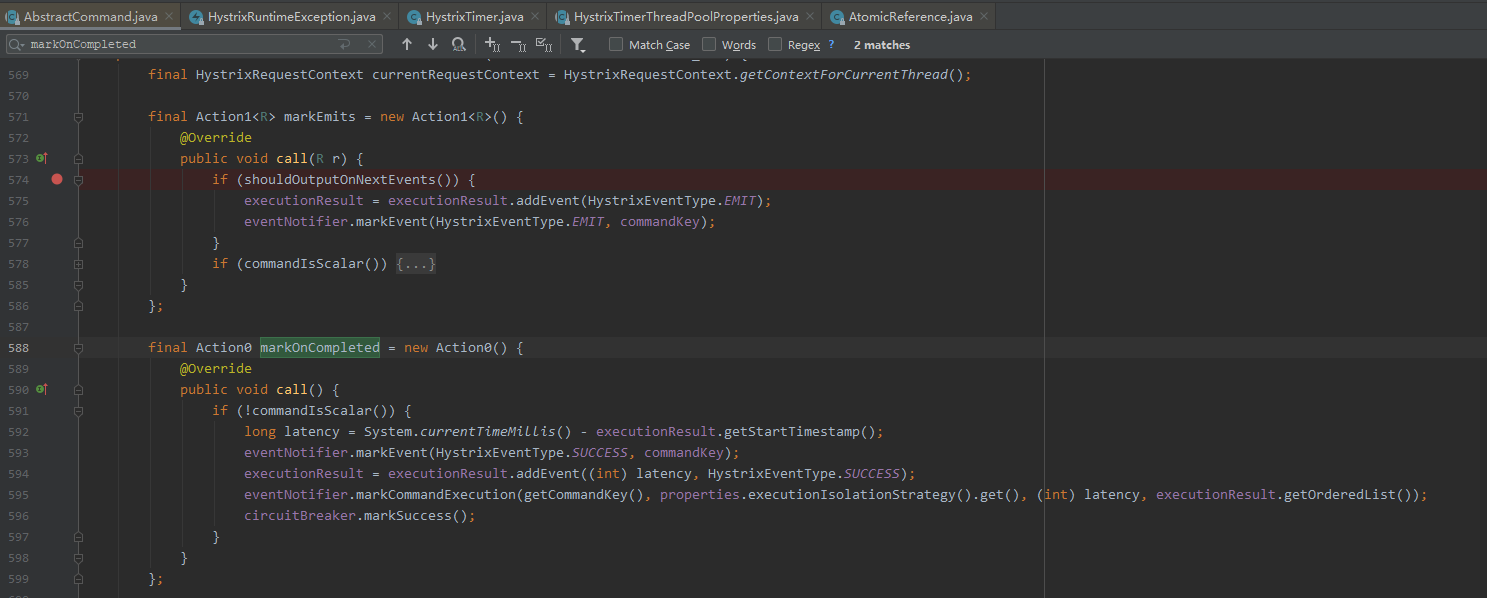Switch to AbstractCommand.java tab
The width and height of the screenshot is (1487, 598).
coord(90,17)
